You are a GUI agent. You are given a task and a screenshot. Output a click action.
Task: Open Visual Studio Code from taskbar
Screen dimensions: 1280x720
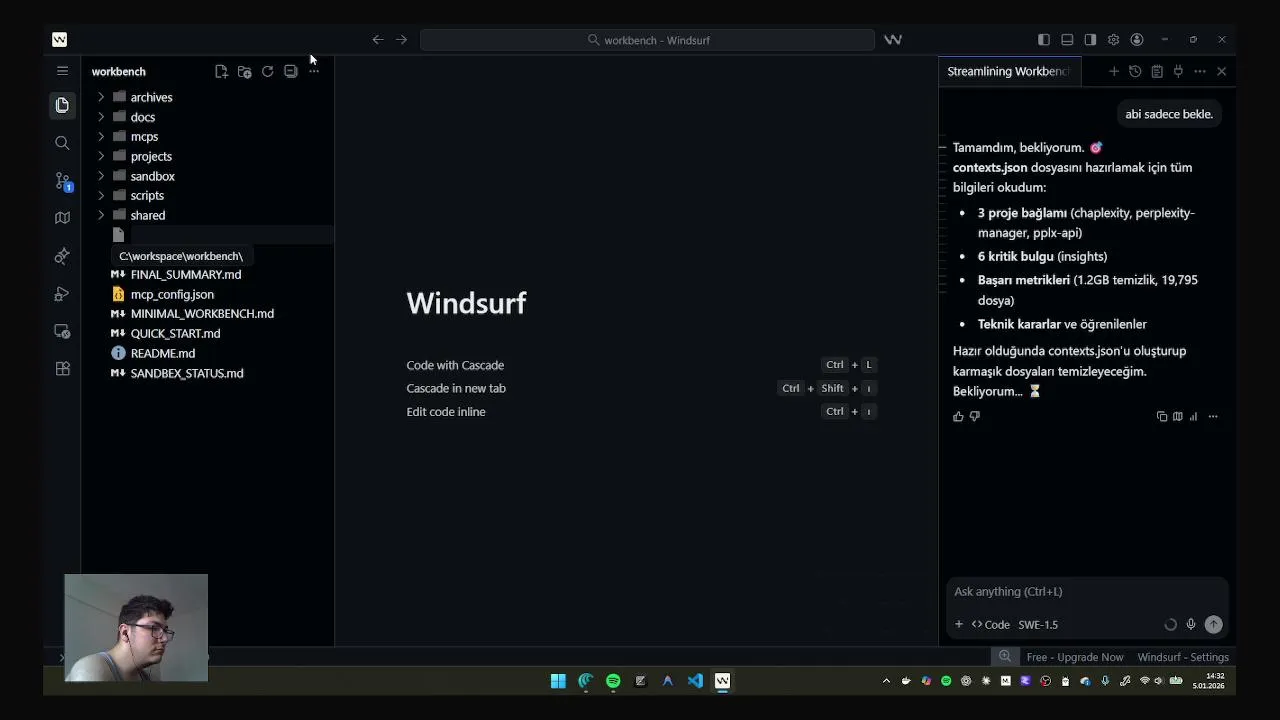[x=695, y=681]
